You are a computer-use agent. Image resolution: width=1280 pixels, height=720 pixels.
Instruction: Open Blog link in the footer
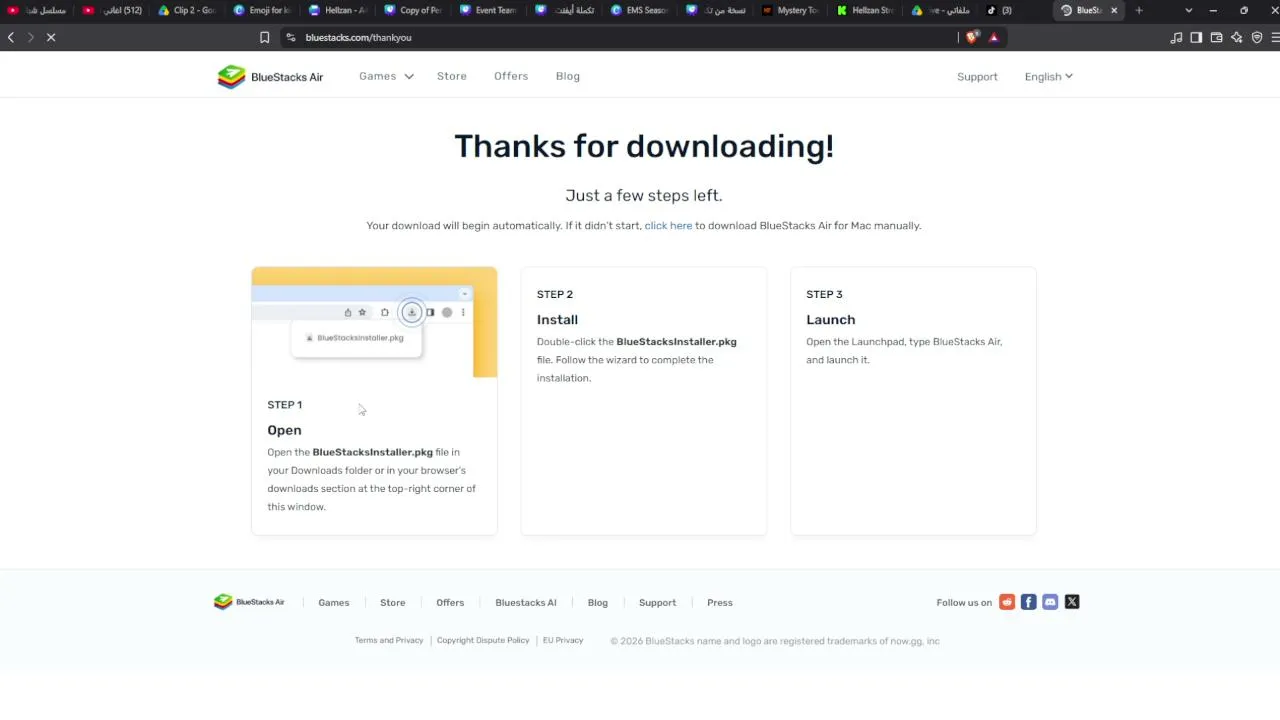click(598, 603)
